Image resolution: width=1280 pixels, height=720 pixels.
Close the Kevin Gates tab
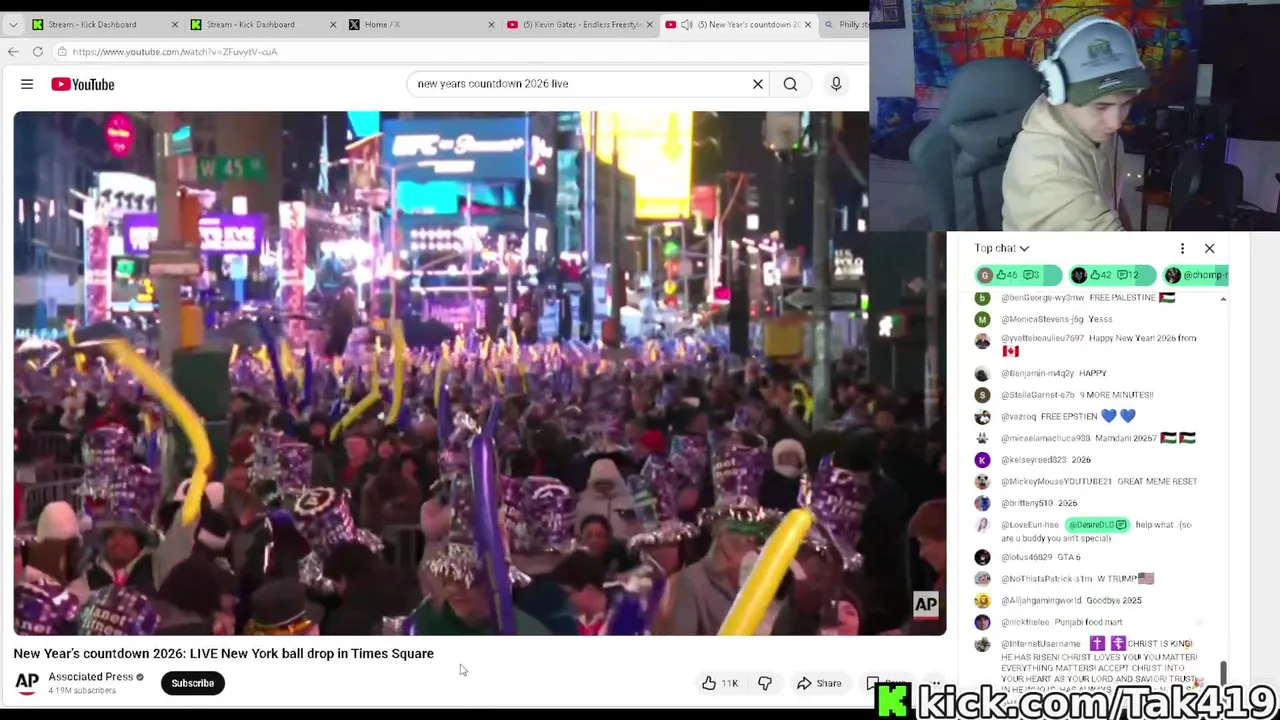[x=650, y=24]
